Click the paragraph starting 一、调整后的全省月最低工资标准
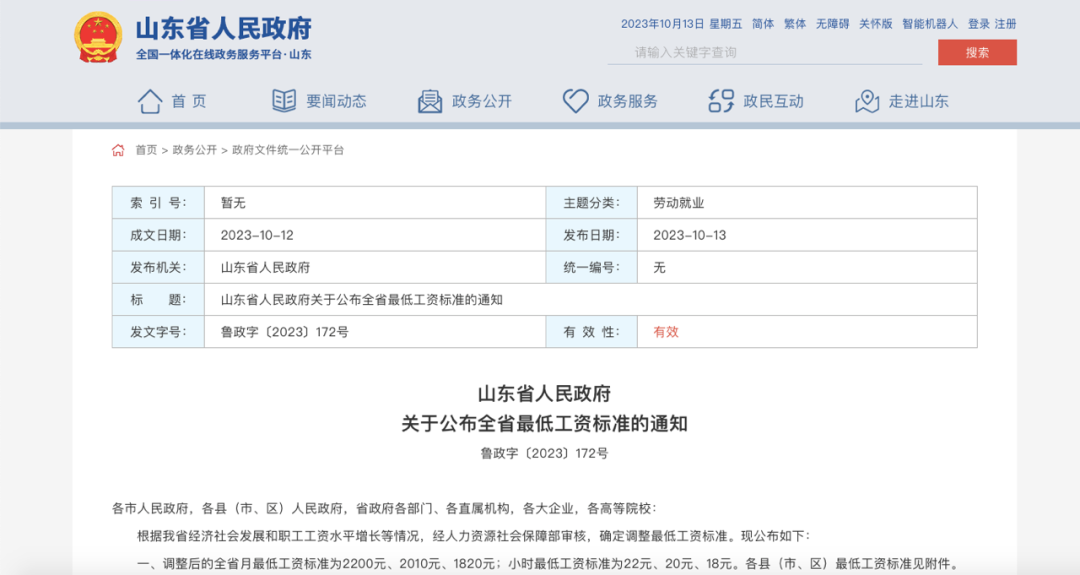The image size is (1080, 575). tap(548, 564)
